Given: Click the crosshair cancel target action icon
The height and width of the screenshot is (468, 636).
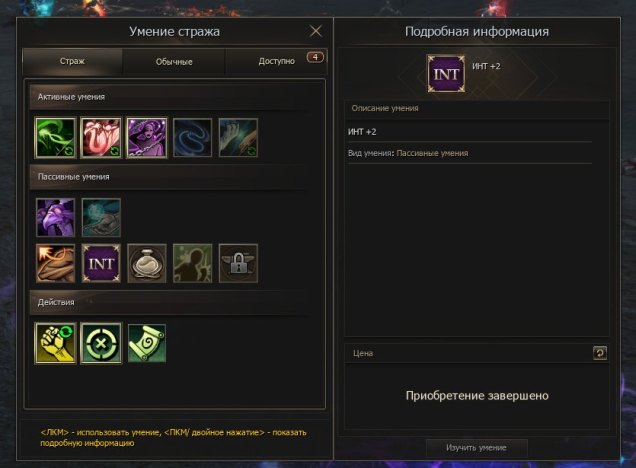Looking at the screenshot, I should [101, 343].
